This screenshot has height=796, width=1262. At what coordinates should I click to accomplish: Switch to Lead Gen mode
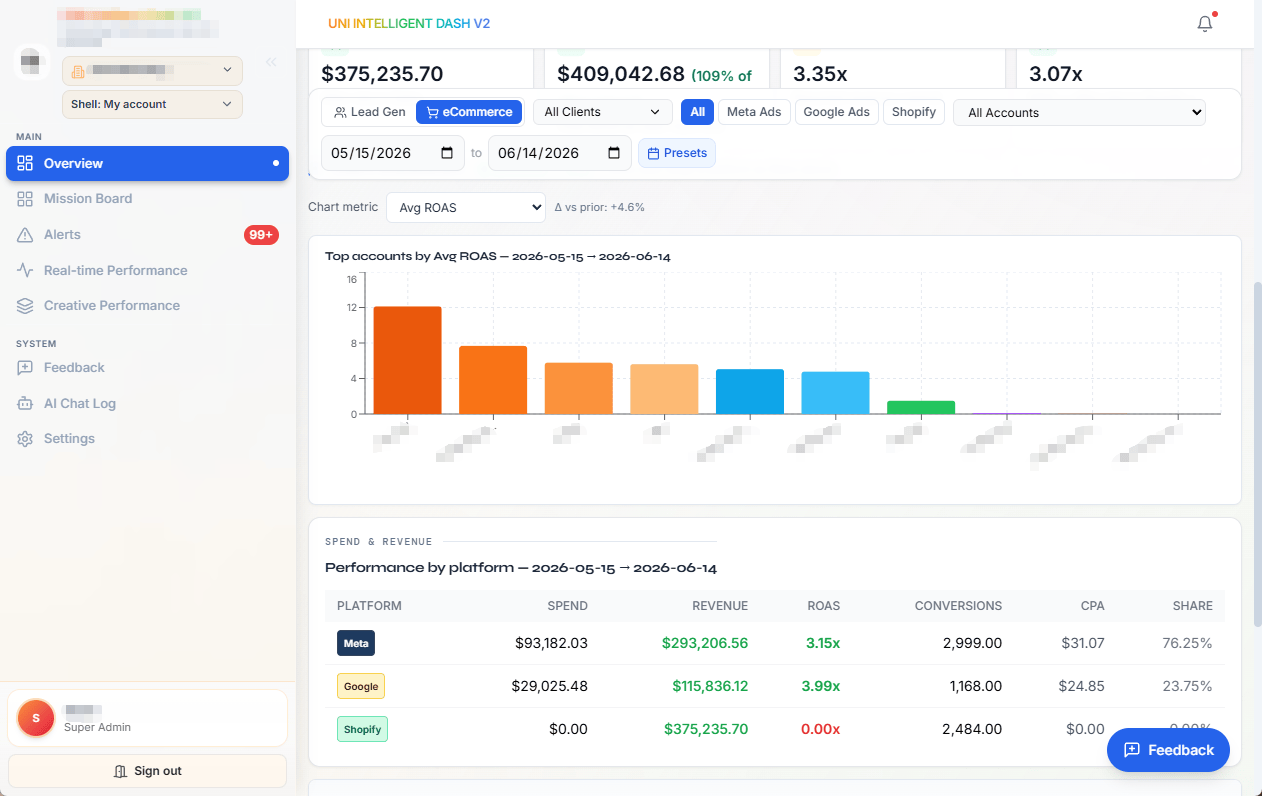369,112
